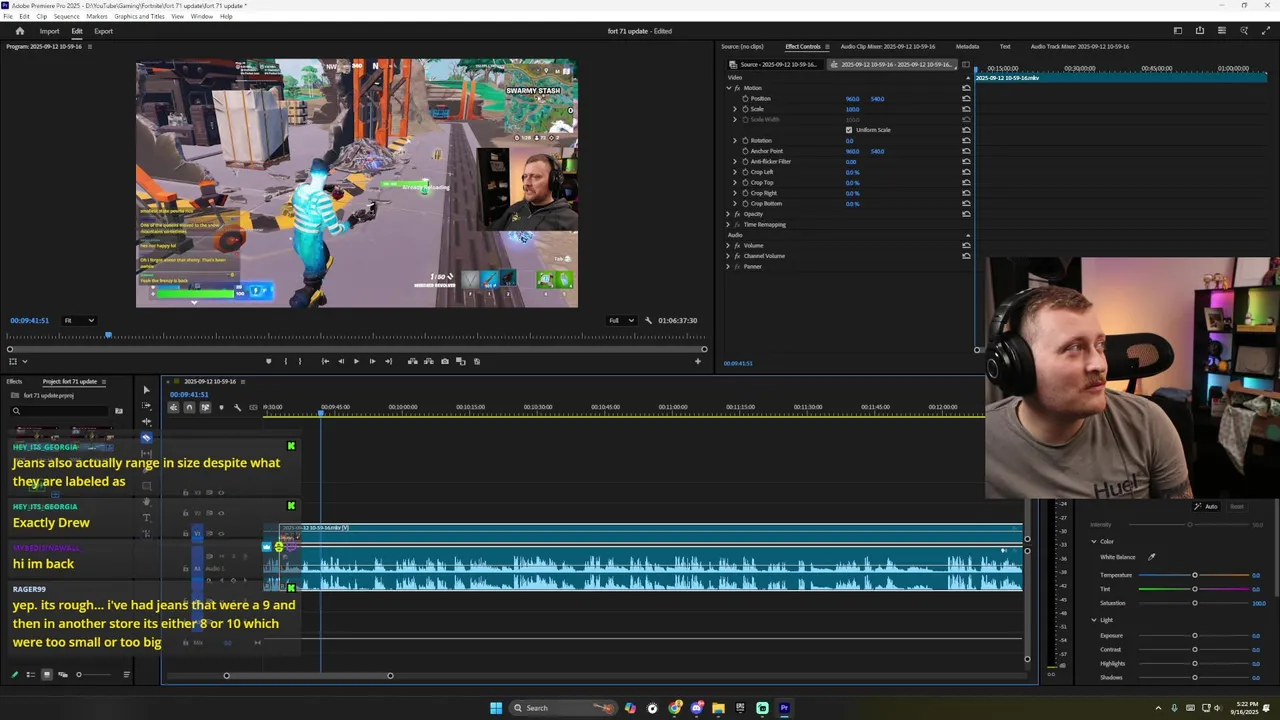Select the Track Select Forward tool
The image size is (1280, 720).
click(146, 406)
